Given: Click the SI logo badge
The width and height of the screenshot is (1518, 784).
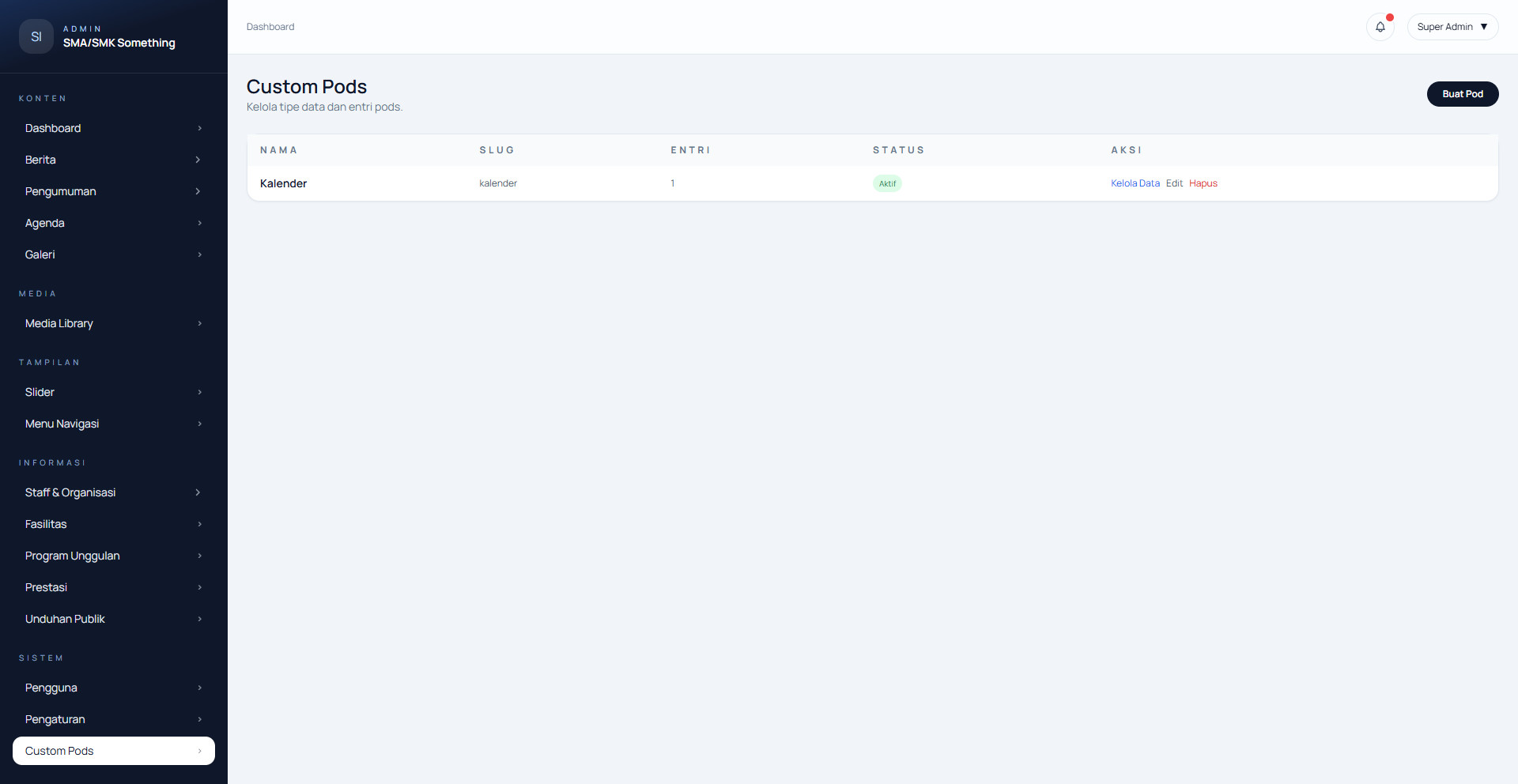Looking at the screenshot, I should 36,36.
